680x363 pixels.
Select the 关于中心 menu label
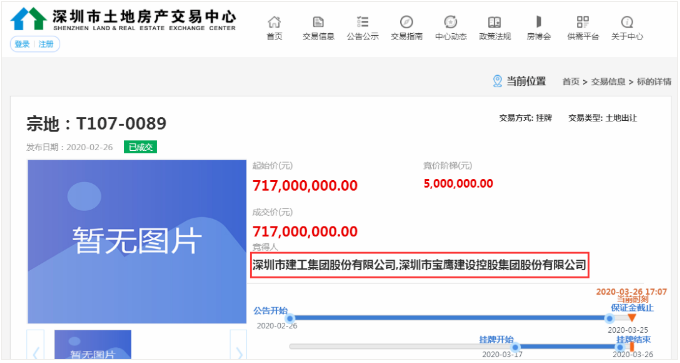[627, 36]
